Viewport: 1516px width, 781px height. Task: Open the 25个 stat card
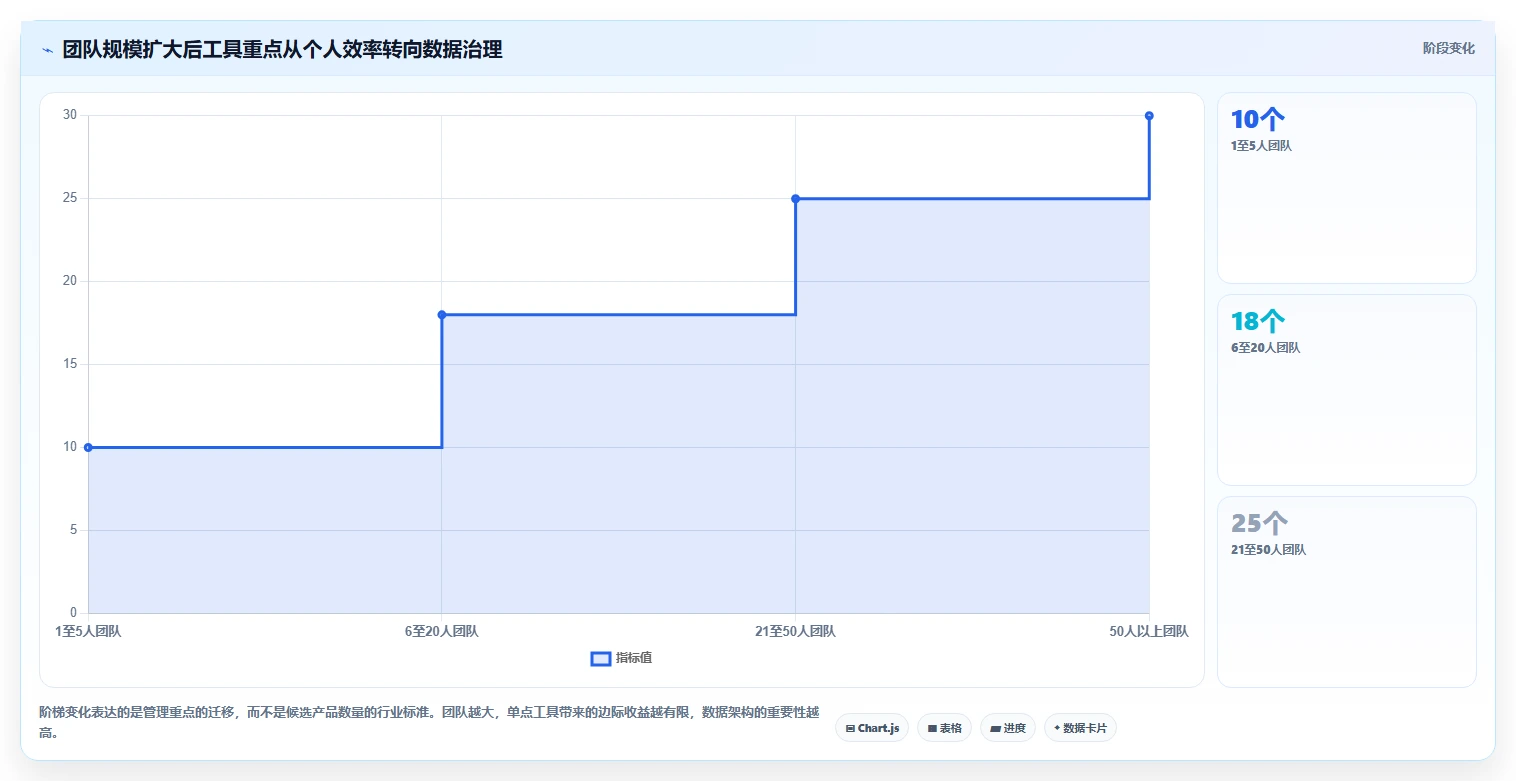point(1346,592)
